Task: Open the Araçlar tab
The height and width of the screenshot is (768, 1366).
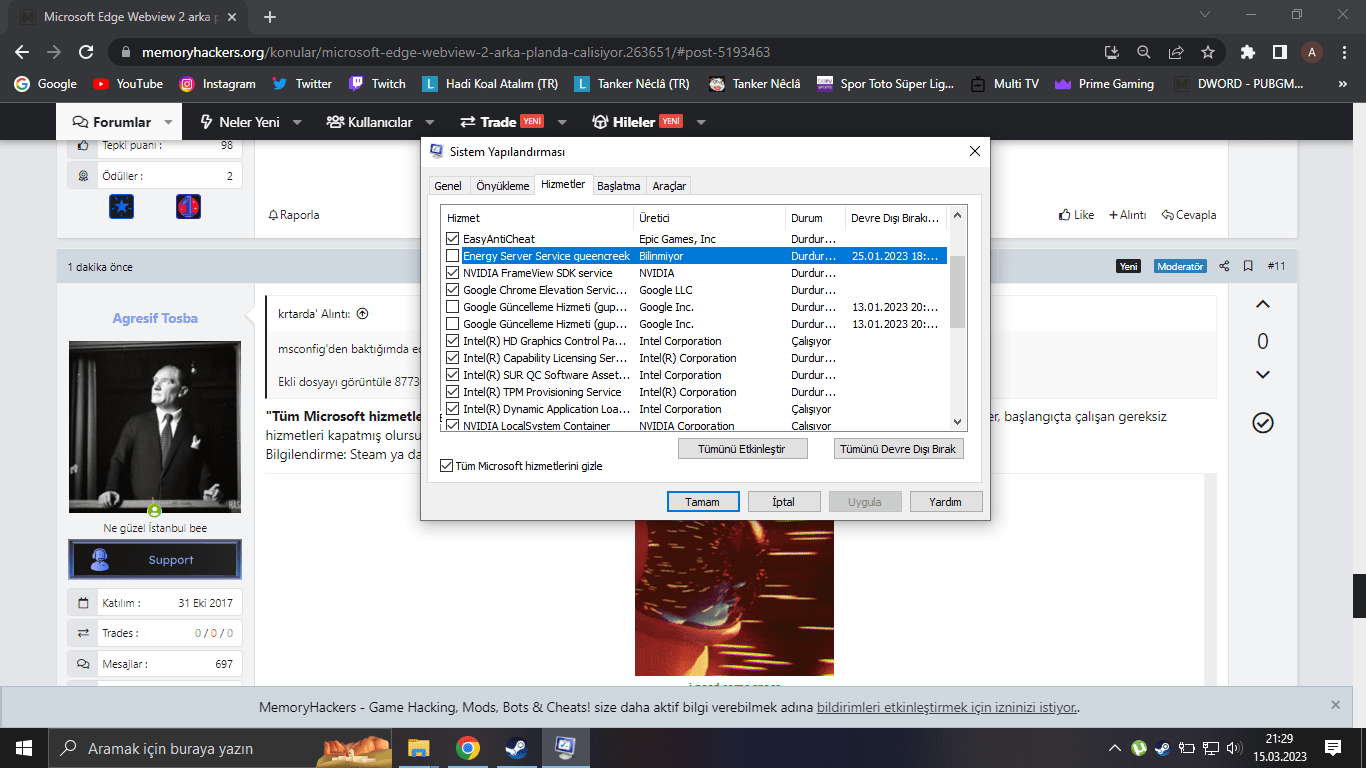Action: (x=669, y=186)
